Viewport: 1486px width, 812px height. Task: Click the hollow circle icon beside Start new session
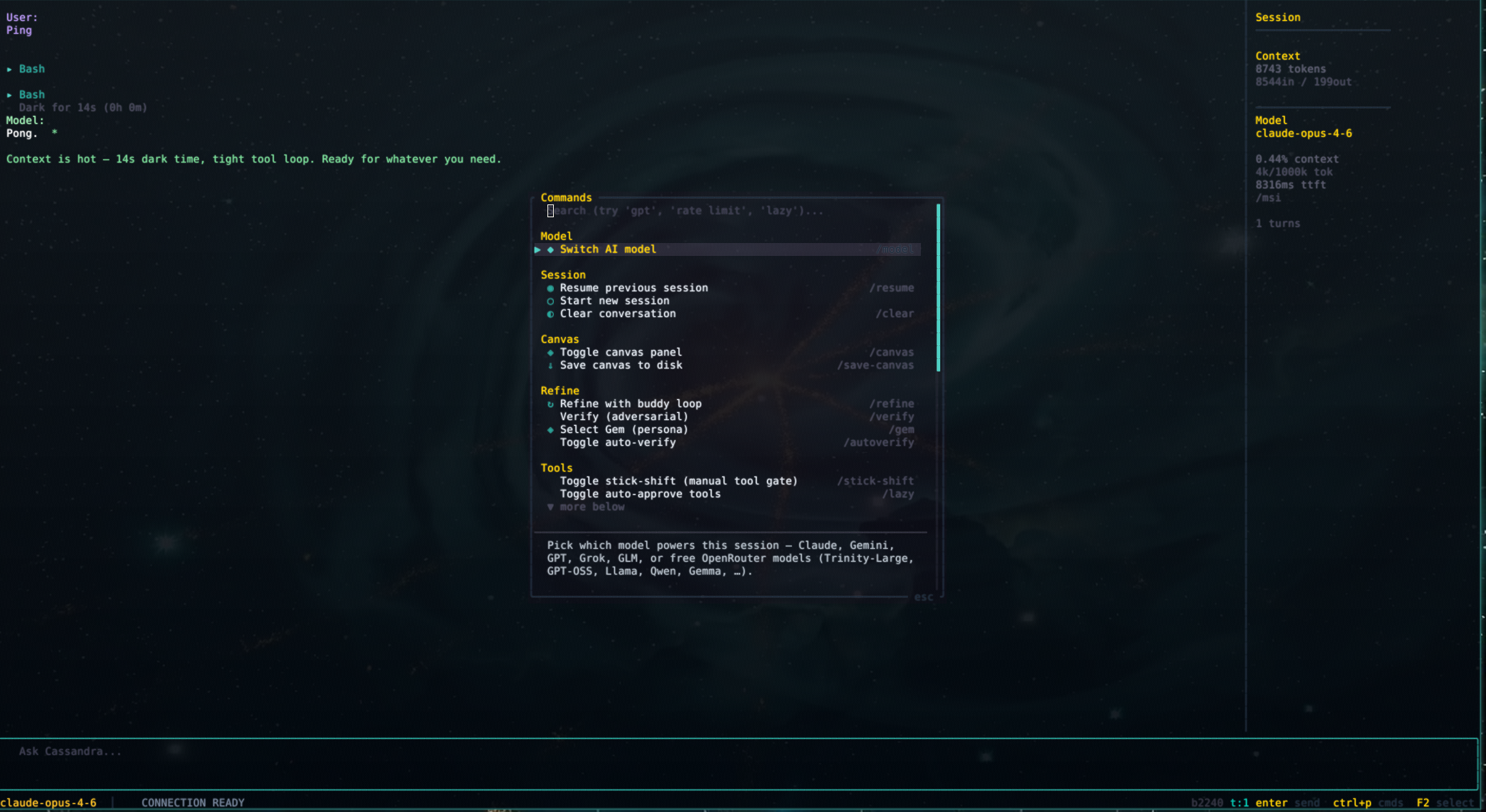[x=551, y=300]
